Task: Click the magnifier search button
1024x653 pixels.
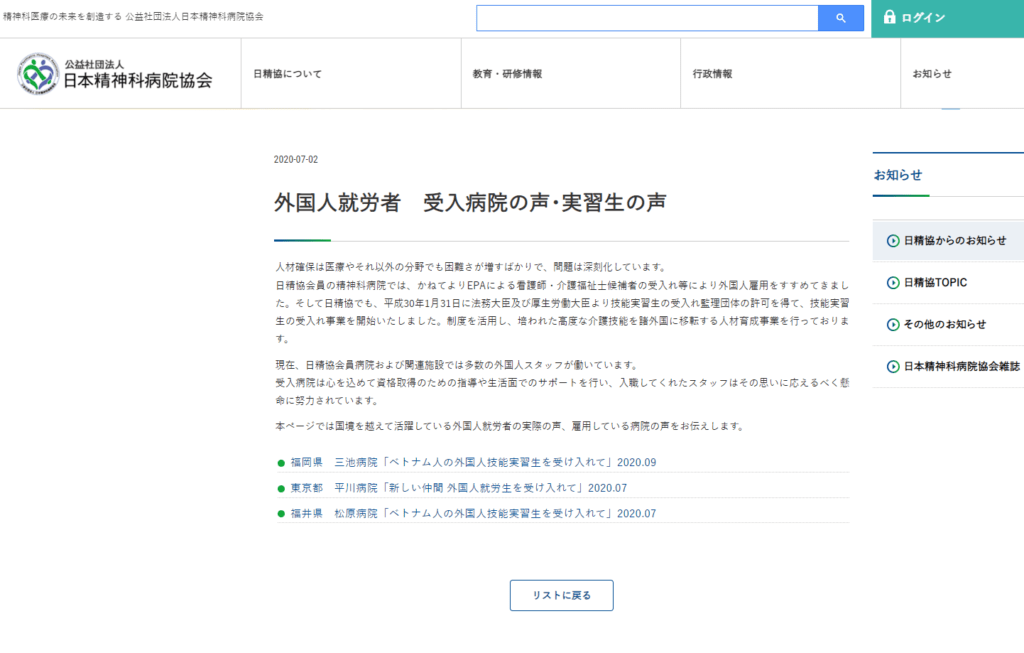Action: pyautogui.click(x=840, y=18)
